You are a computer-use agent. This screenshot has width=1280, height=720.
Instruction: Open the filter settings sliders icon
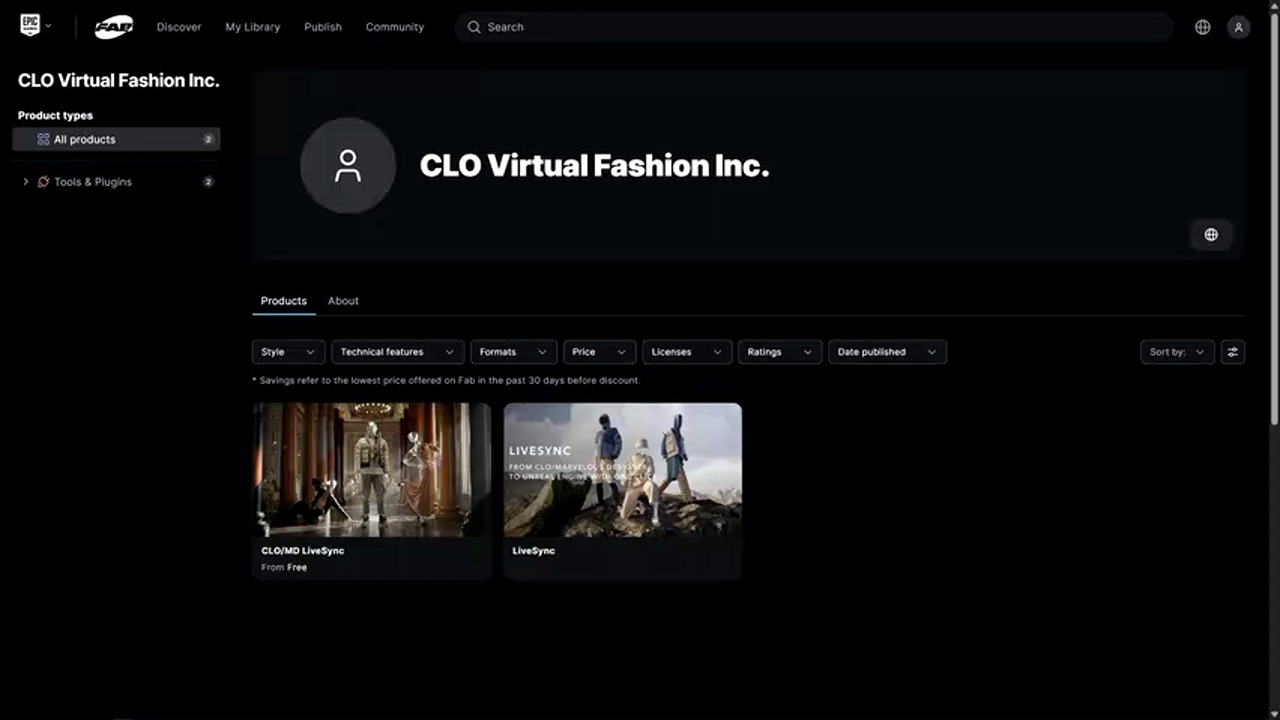pos(1232,352)
